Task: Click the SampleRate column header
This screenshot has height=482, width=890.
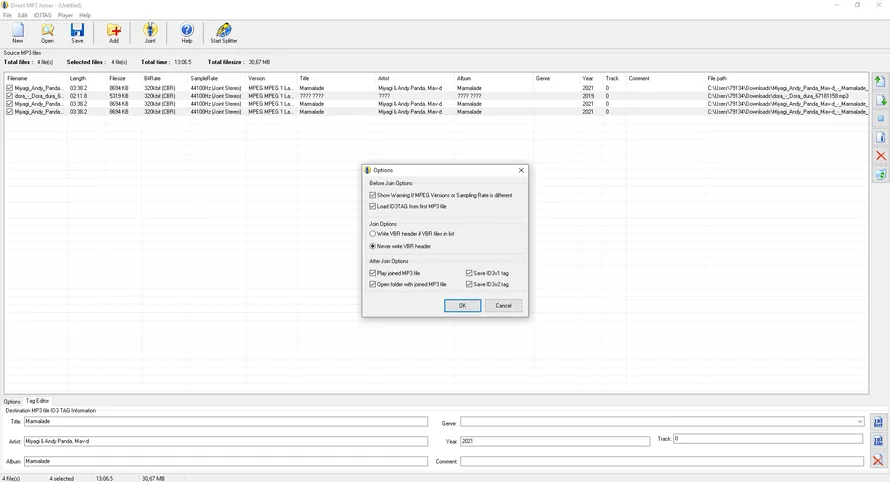Action: click(x=216, y=78)
